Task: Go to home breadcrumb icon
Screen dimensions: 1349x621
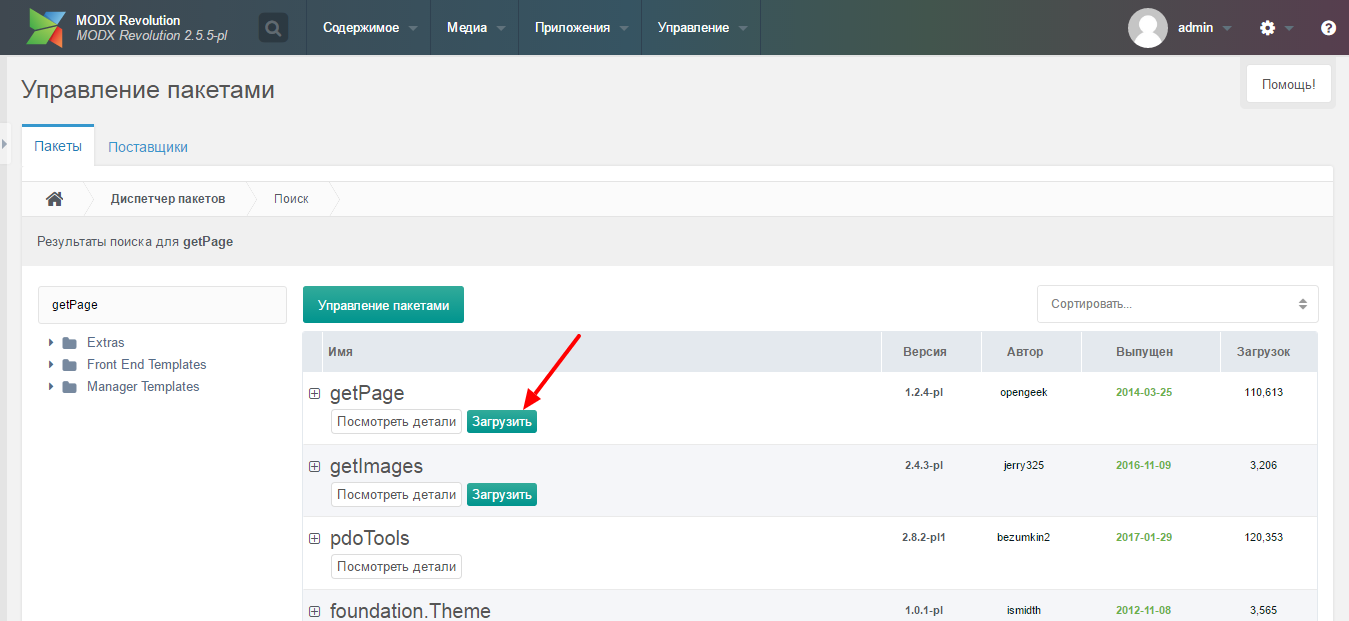Action: (x=55, y=199)
